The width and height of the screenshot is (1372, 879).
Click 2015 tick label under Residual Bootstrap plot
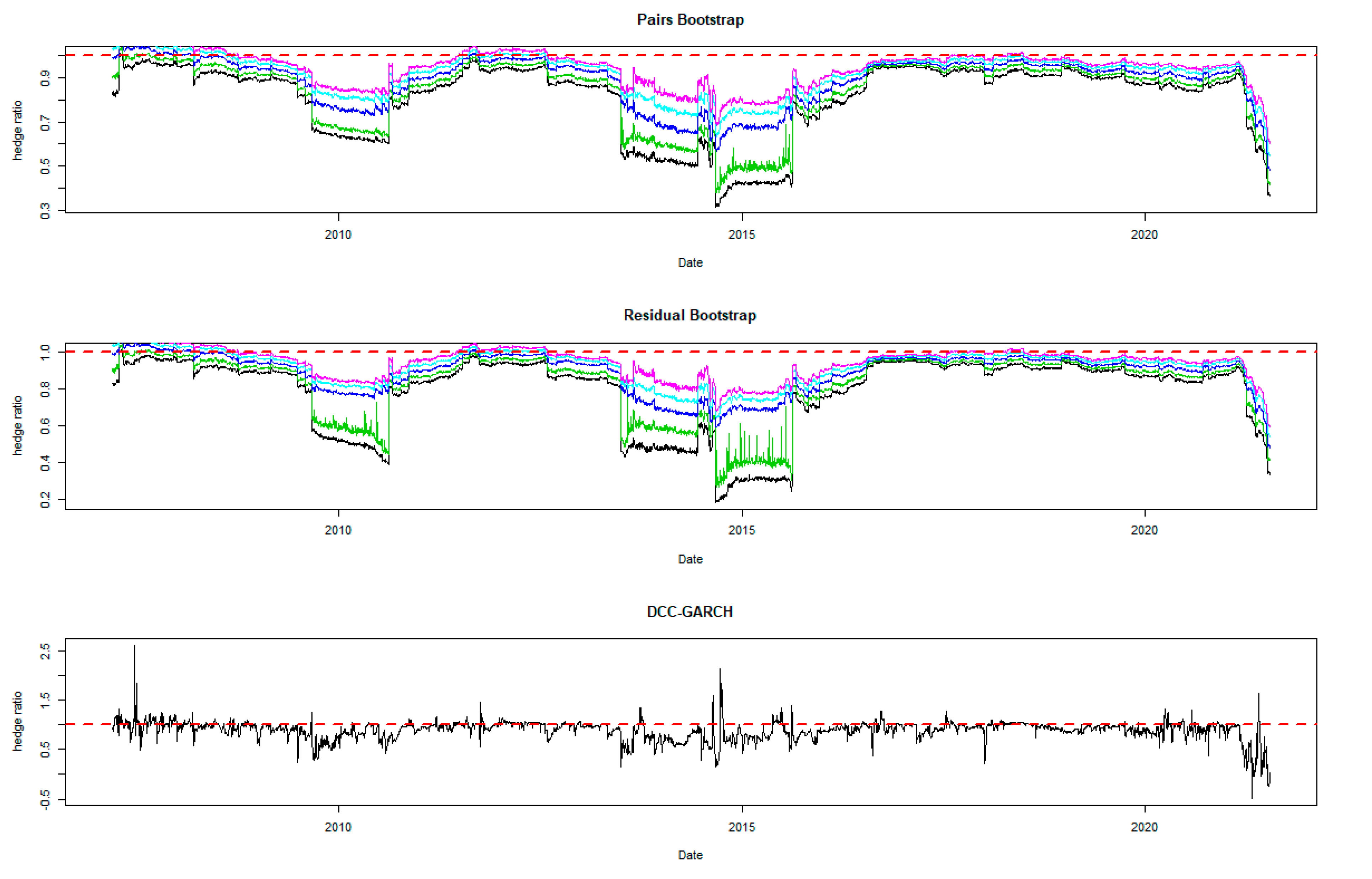pos(742,530)
